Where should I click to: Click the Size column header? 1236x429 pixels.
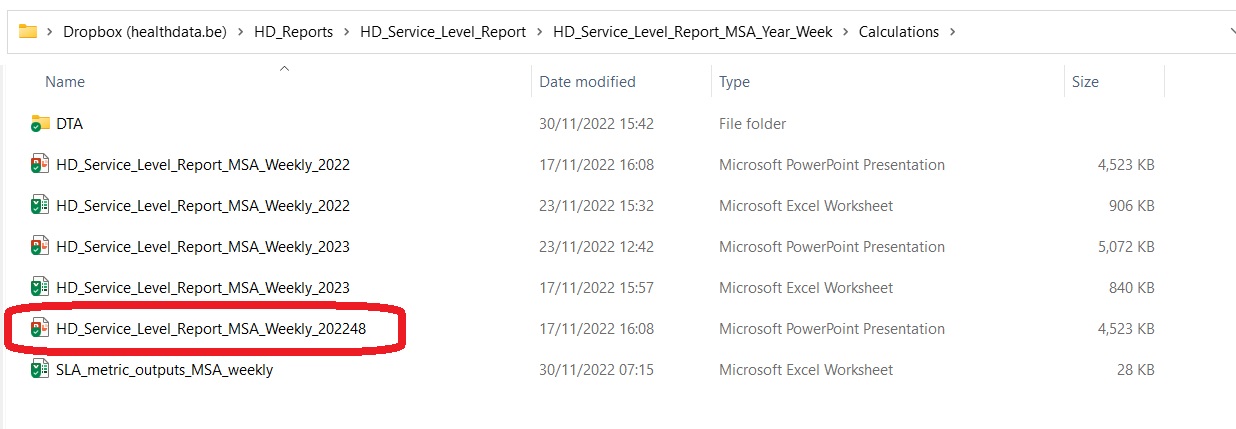point(1085,82)
